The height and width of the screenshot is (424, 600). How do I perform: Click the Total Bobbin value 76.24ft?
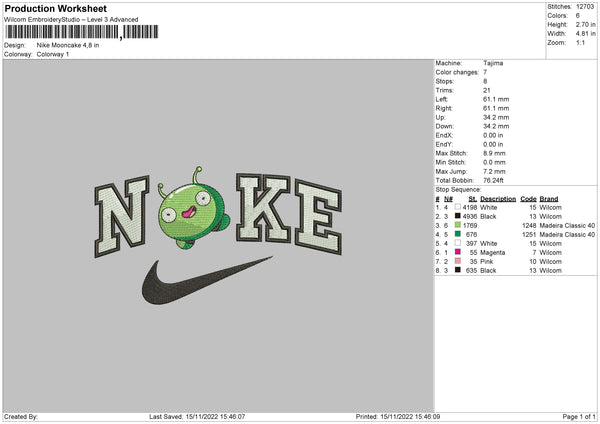(x=493, y=180)
